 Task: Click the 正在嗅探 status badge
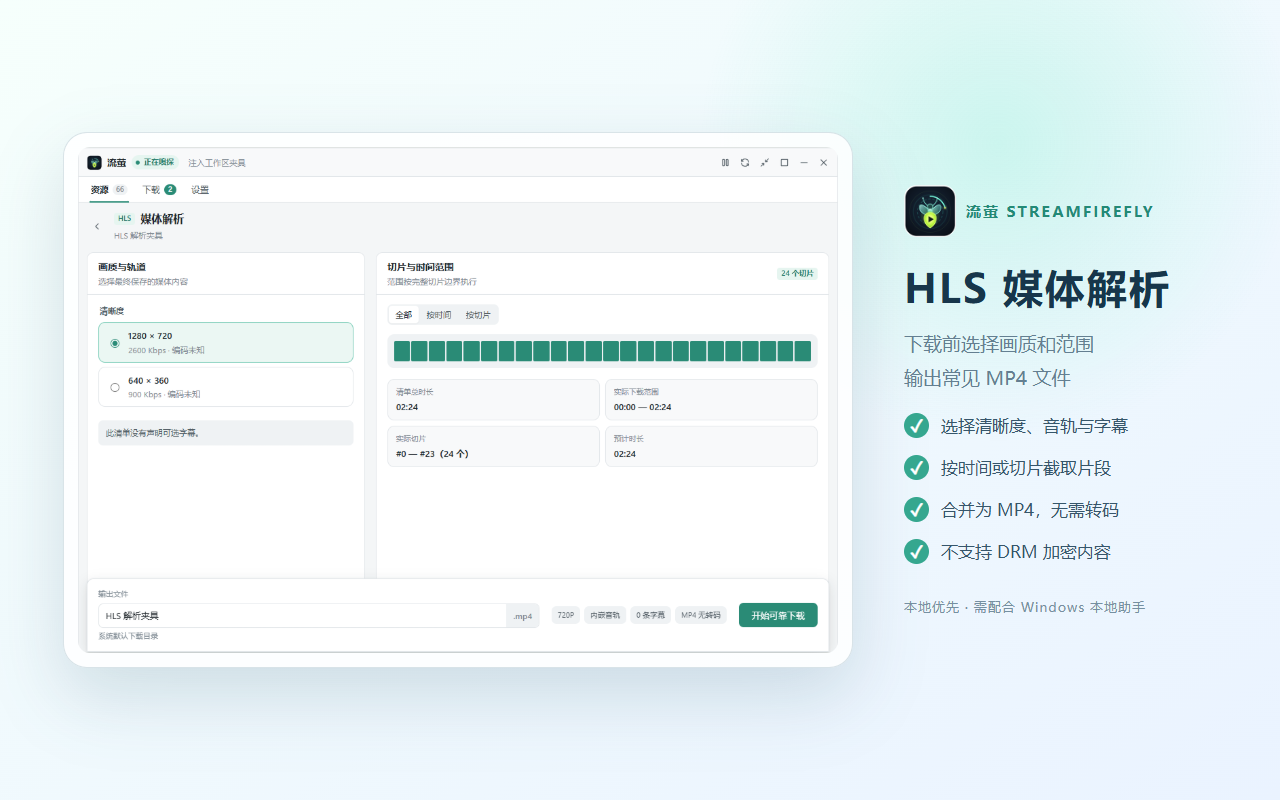[155, 162]
